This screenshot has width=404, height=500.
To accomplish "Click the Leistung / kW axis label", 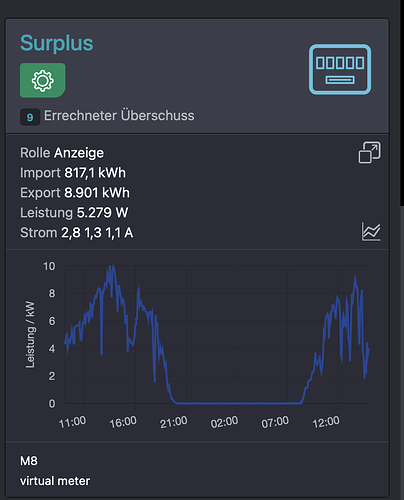I will tap(30, 334).
